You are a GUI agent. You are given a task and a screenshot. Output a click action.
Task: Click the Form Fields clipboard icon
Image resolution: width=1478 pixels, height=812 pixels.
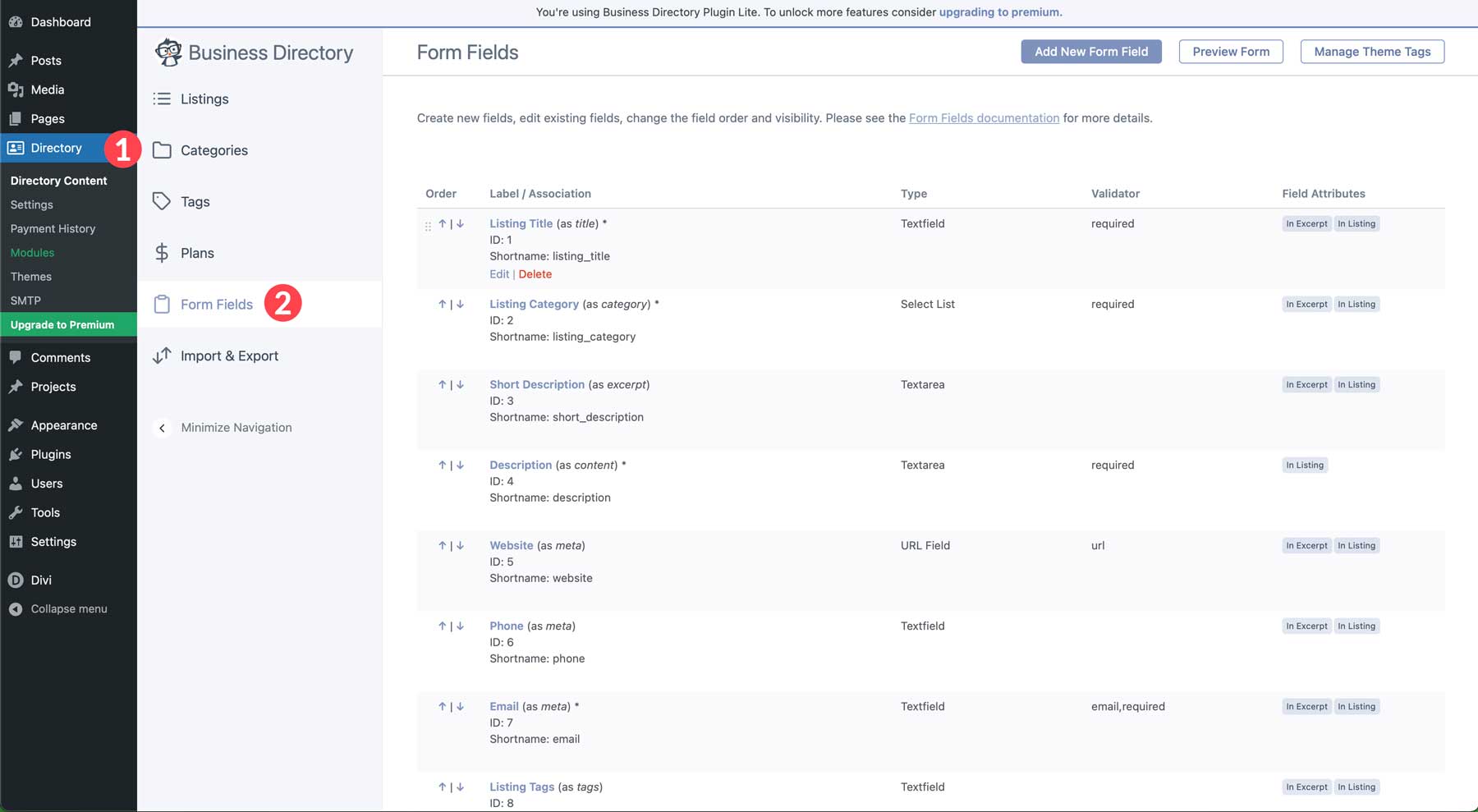162,304
